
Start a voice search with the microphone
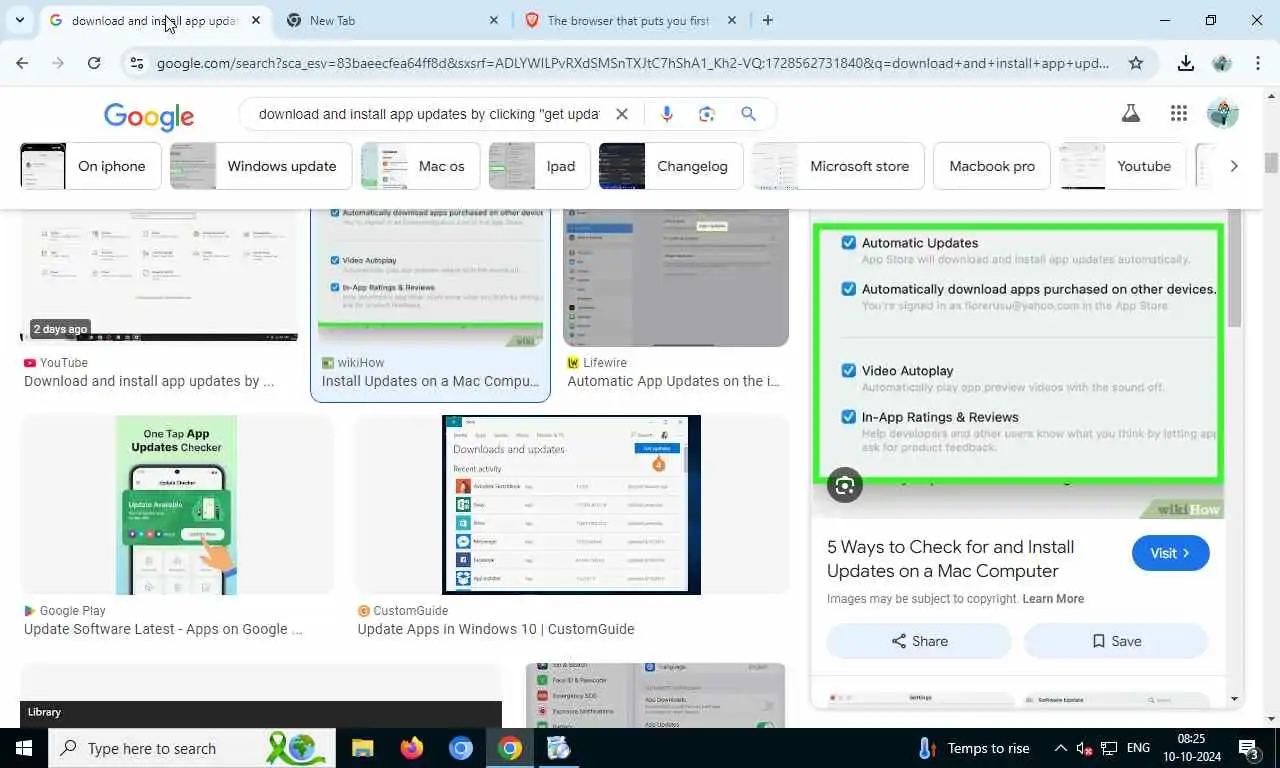[667, 114]
